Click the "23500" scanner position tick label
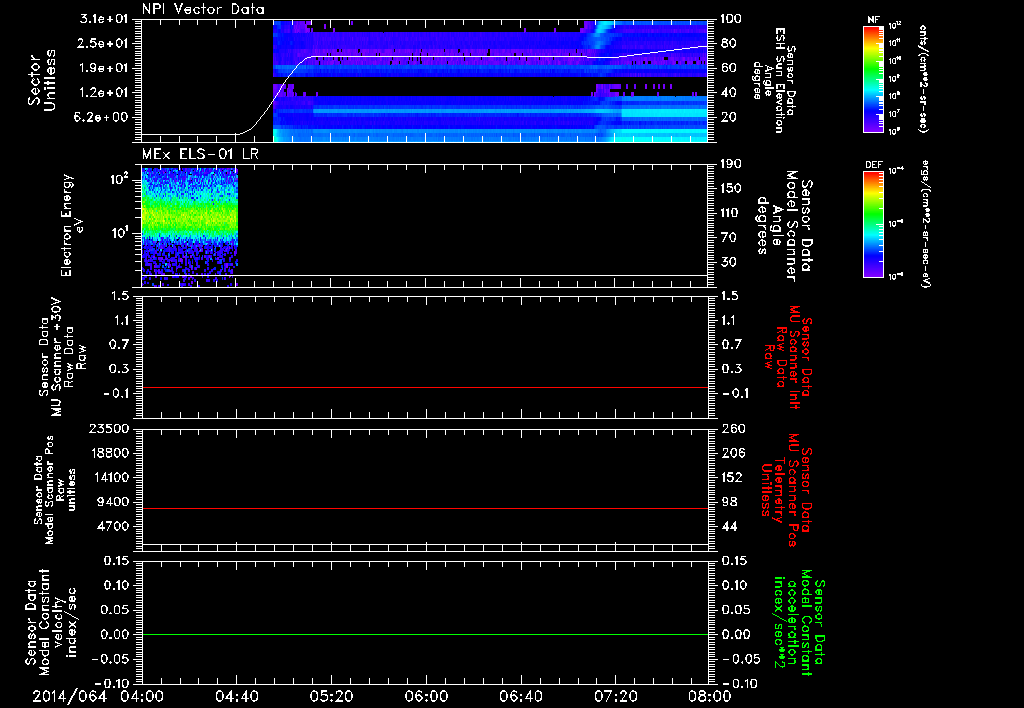1024x708 pixels. tap(109, 428)
